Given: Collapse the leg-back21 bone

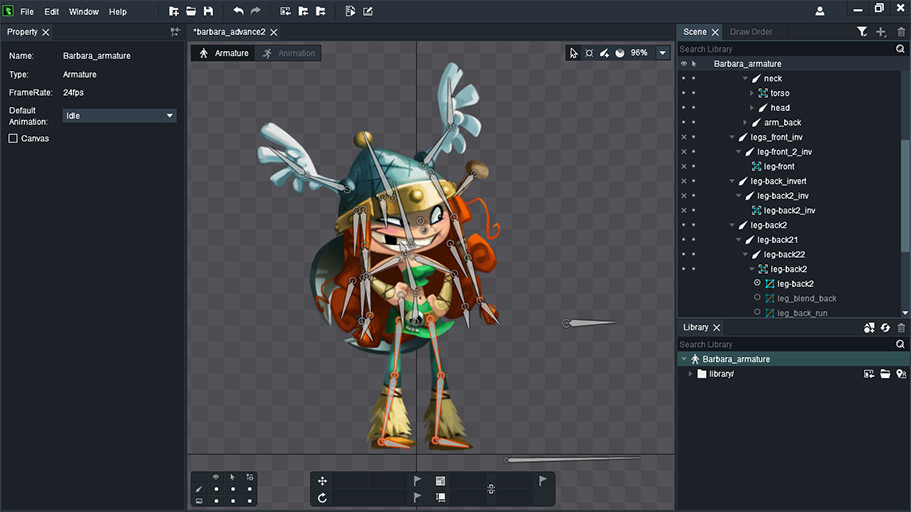Looking at the screenshot, I should point(739,239).
